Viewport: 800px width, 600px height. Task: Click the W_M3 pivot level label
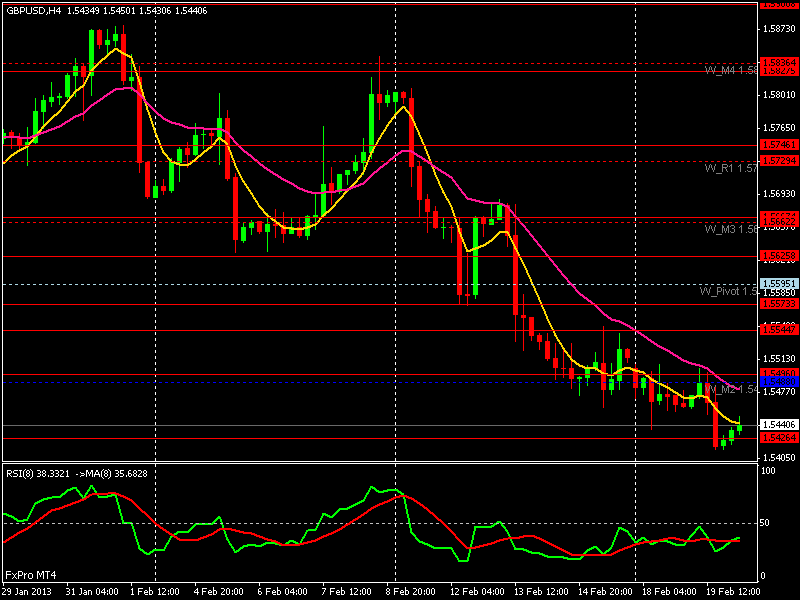tap(731, 229)
